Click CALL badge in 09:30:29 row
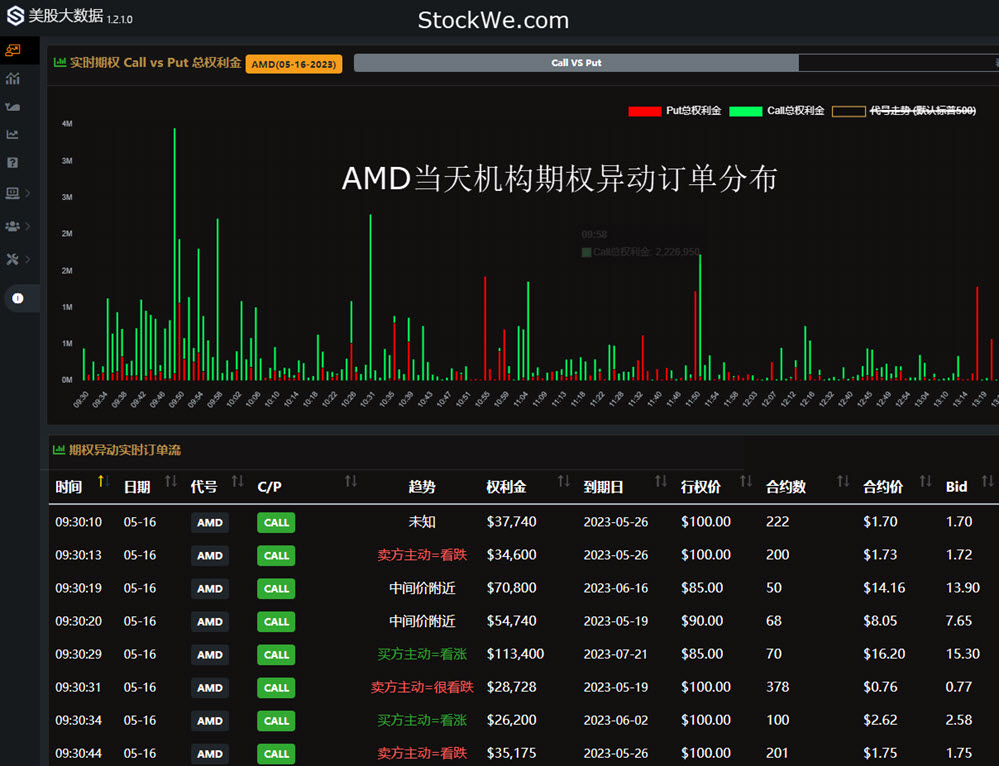This screenshot has height=766, width=999. [276, 655]
